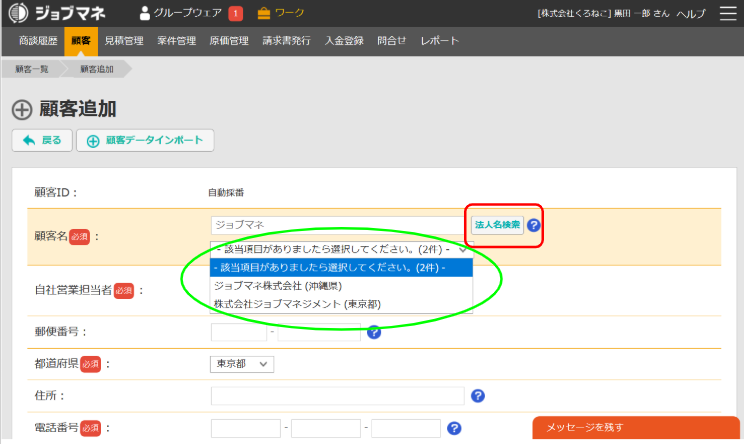Click the middle 電話番号 input box
This screenshot has width=744, height=444.
326,428
